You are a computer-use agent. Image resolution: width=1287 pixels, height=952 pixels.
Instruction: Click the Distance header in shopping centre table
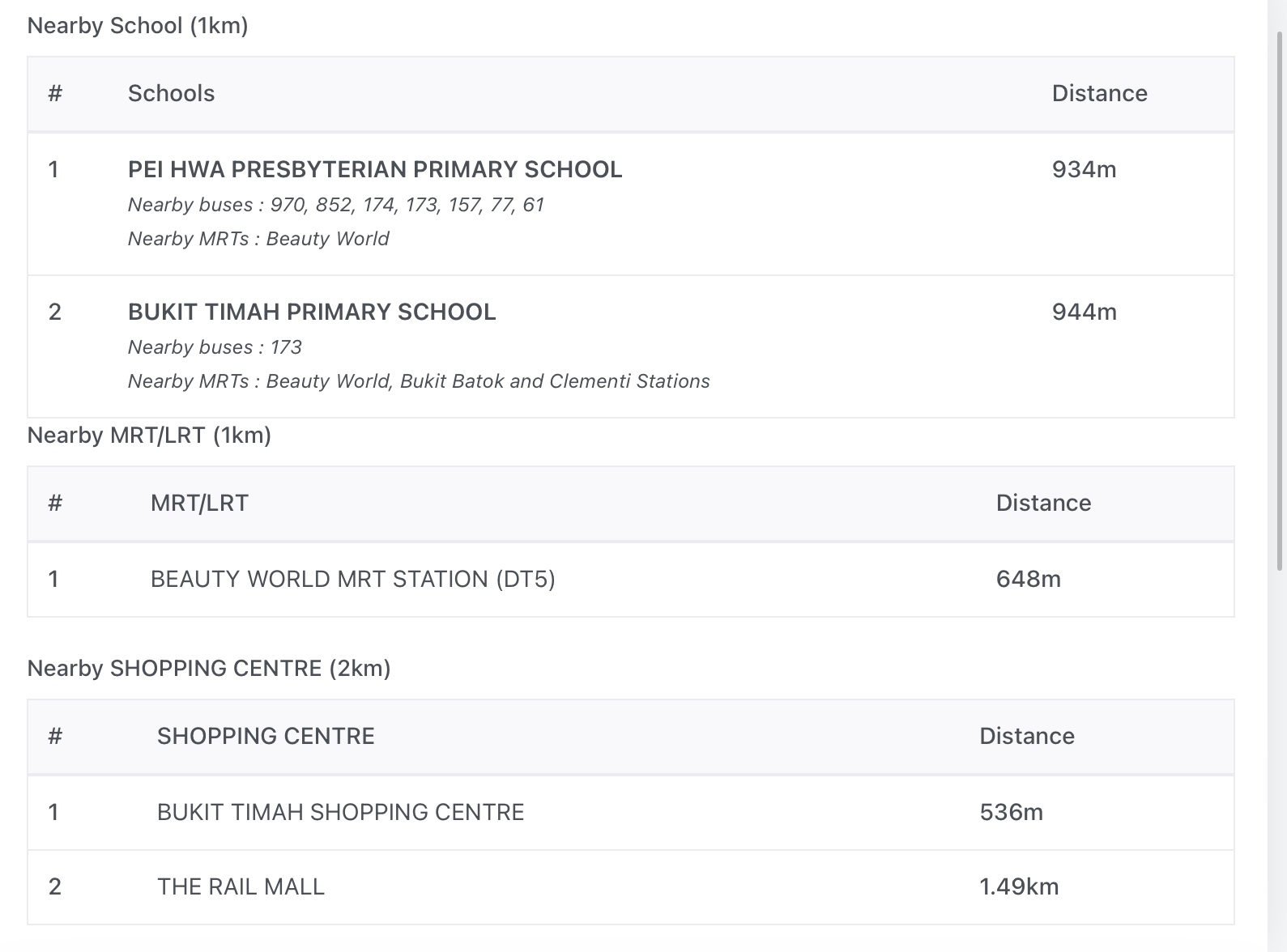[1026, 736]
